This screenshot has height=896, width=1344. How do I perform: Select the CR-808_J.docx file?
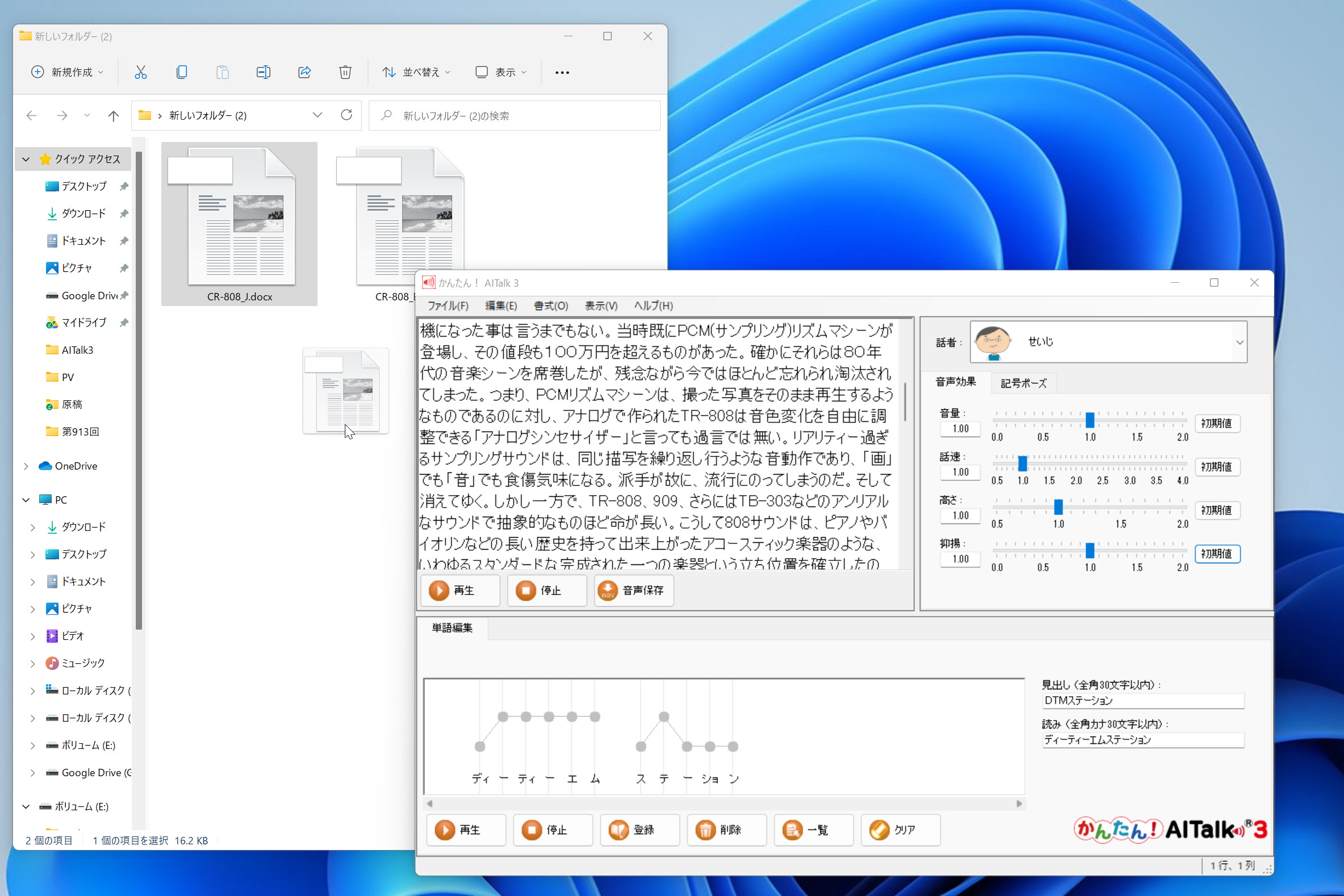click(240, 223)
